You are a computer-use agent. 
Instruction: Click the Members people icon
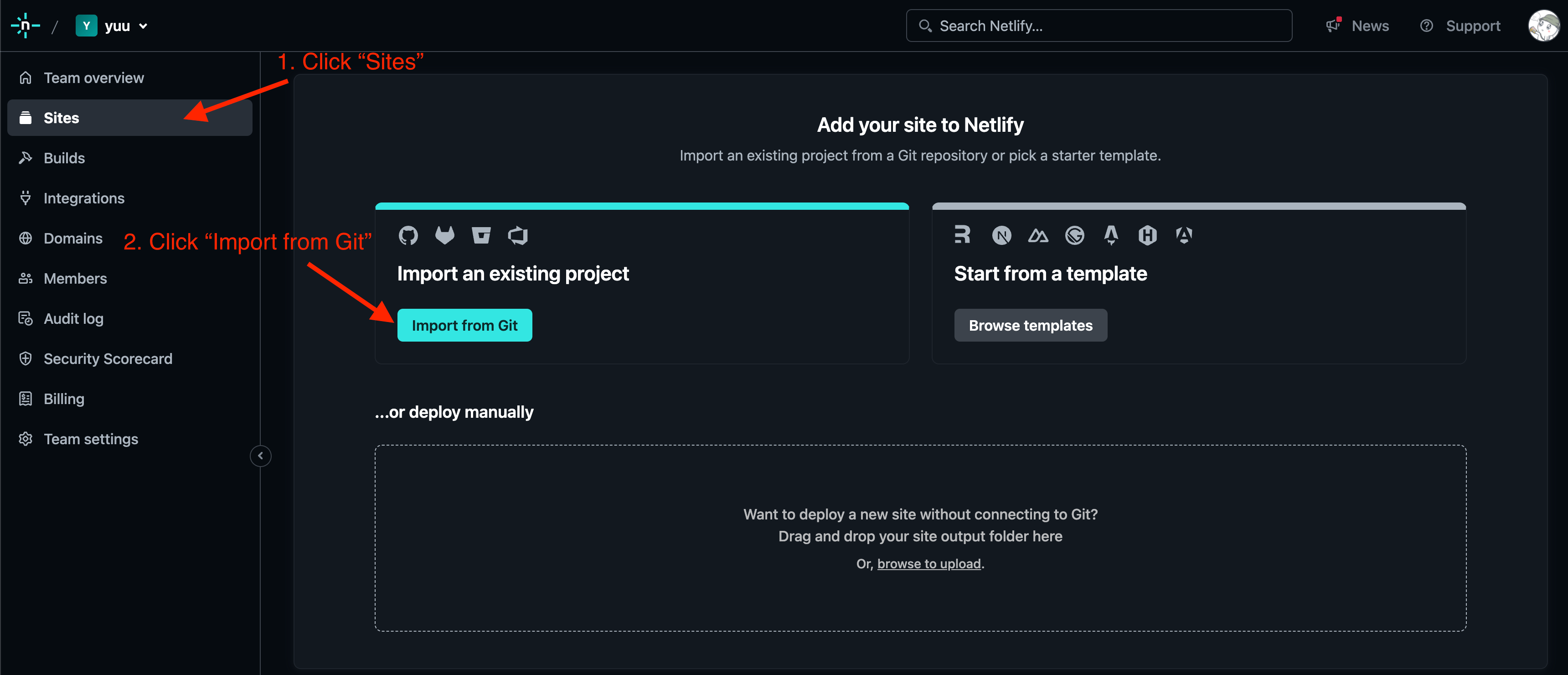pos(26,278)
